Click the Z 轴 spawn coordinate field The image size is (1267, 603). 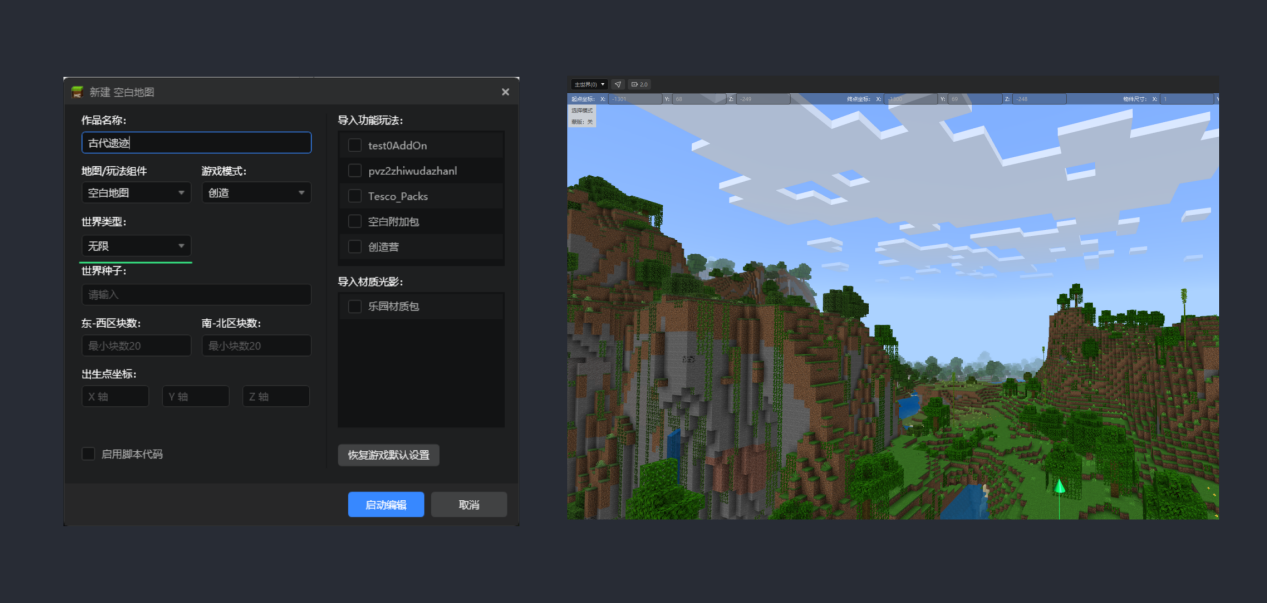click(x=276, y=397)
